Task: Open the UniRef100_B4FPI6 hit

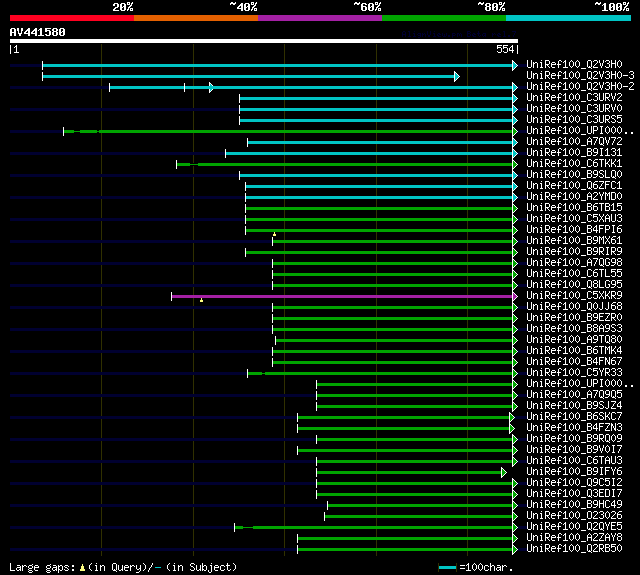Action: (x=574, y=230)
